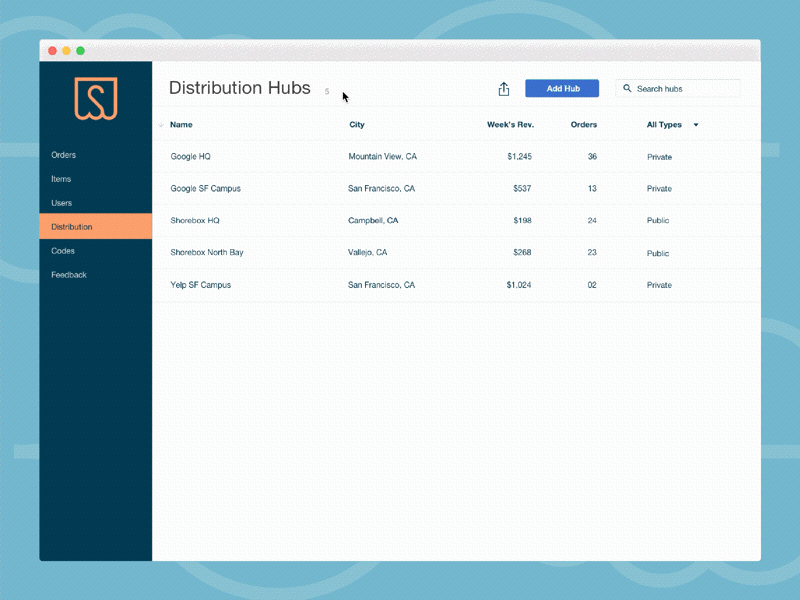The width and height of the screenshot is (800, 600).
Task: Click the $268 revenue value
Action: [522, 252]
